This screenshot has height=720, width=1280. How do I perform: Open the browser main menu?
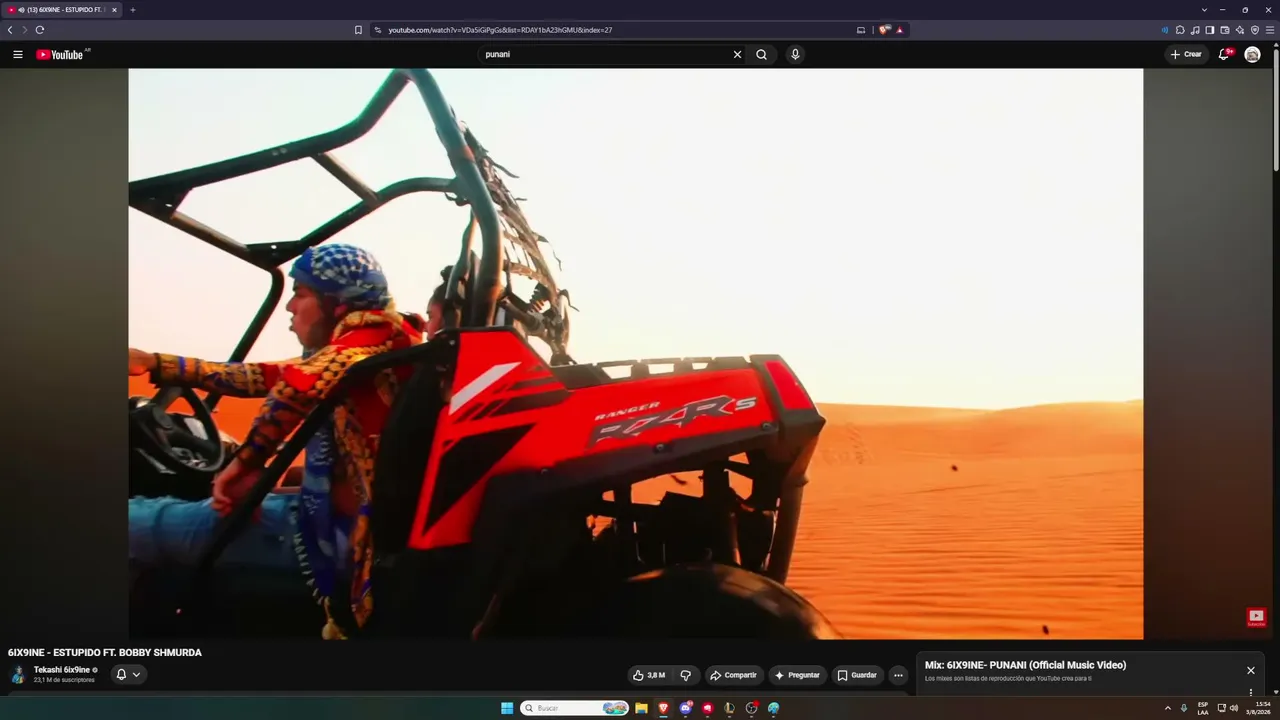coord(1270,30)
